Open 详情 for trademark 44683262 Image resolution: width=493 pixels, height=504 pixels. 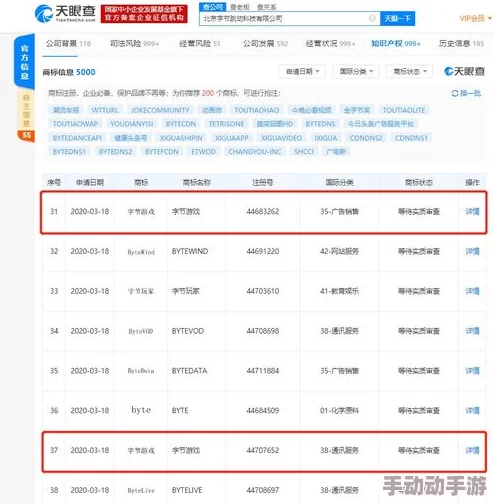pos(472,211)
